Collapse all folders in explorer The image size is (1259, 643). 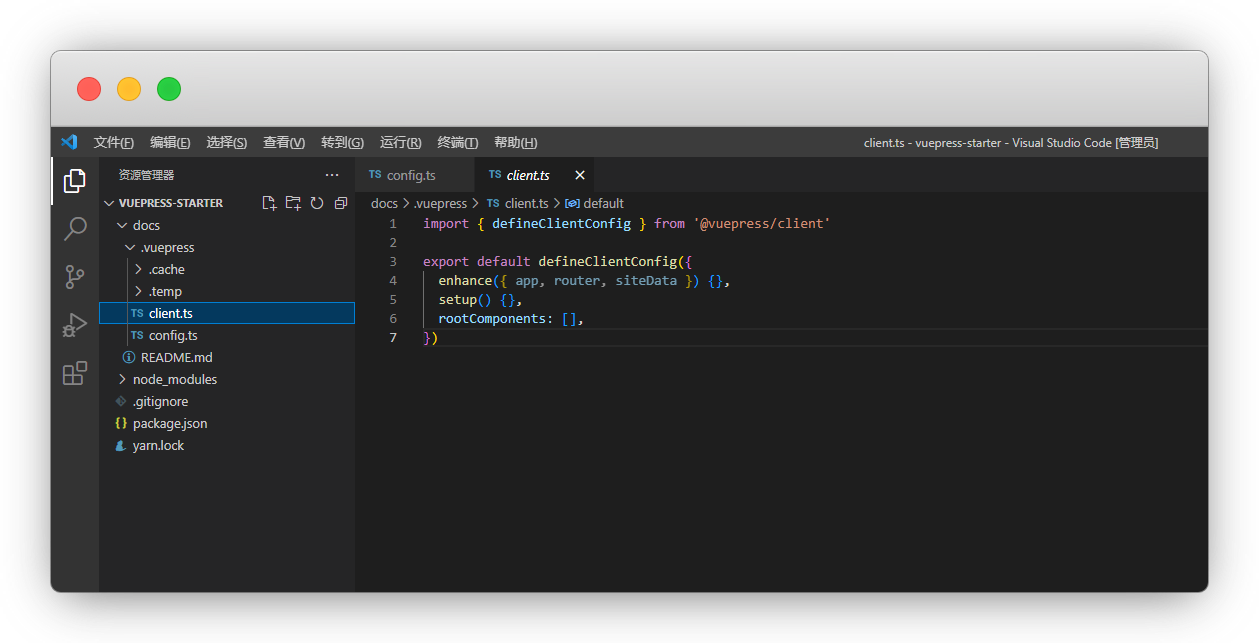pos(341,203)
